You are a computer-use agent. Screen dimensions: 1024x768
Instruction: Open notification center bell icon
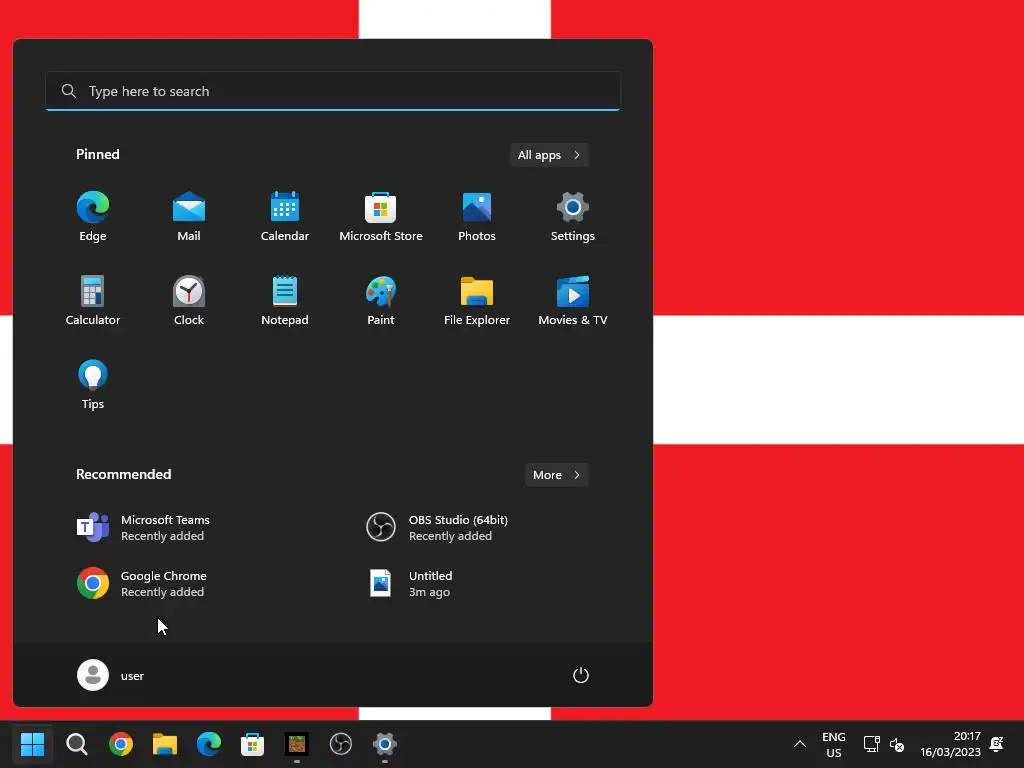997,744
